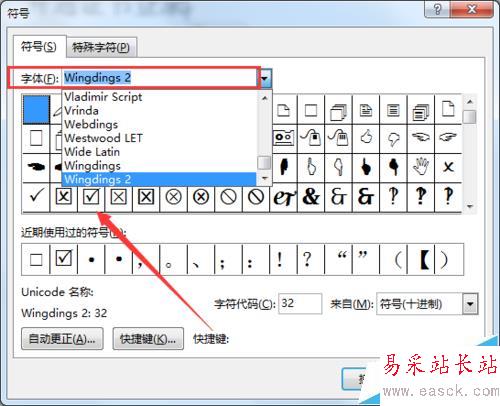Choose the bold circled X symbol
This screenshot has height=406, width=500.
tap(201, 197)
